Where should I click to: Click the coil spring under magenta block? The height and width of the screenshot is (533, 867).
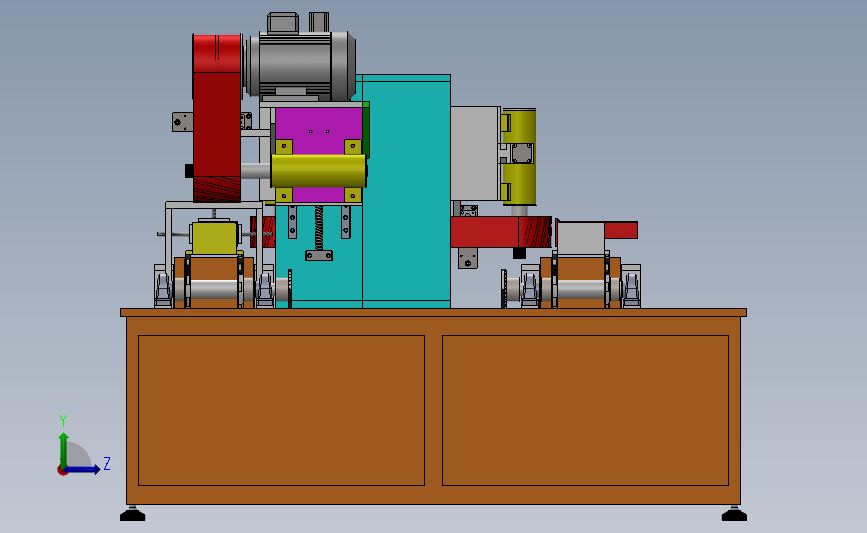(x=319, y=228)
